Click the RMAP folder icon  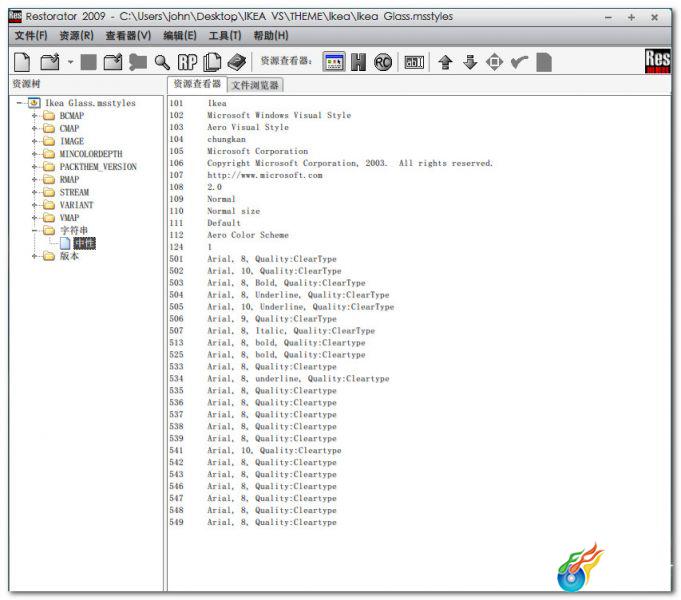[49, 179]
